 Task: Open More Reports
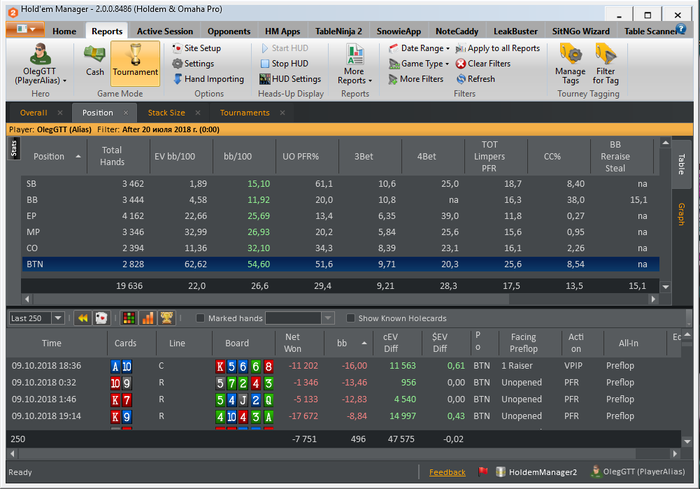coord(354,64)
